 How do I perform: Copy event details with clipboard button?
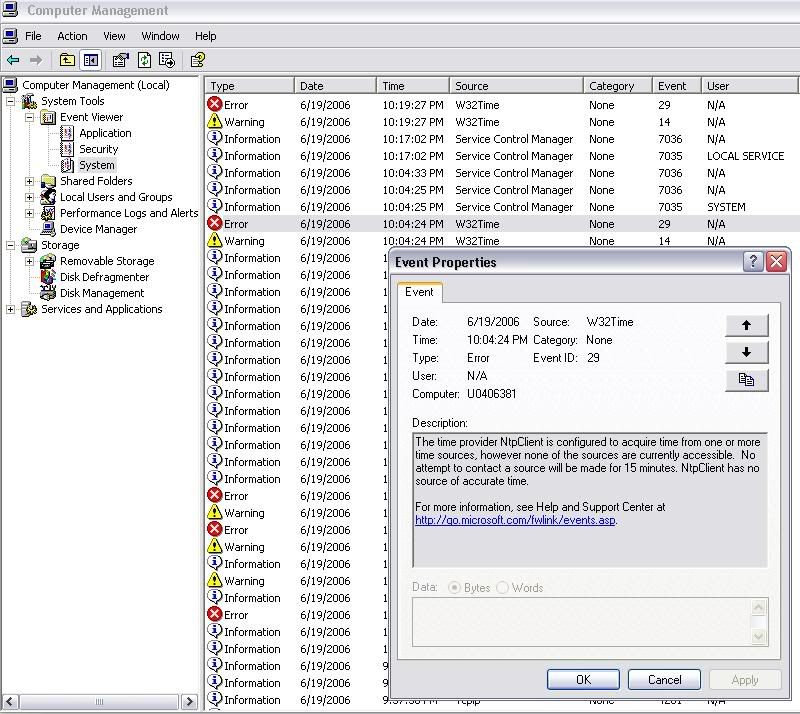click(746, 379)
